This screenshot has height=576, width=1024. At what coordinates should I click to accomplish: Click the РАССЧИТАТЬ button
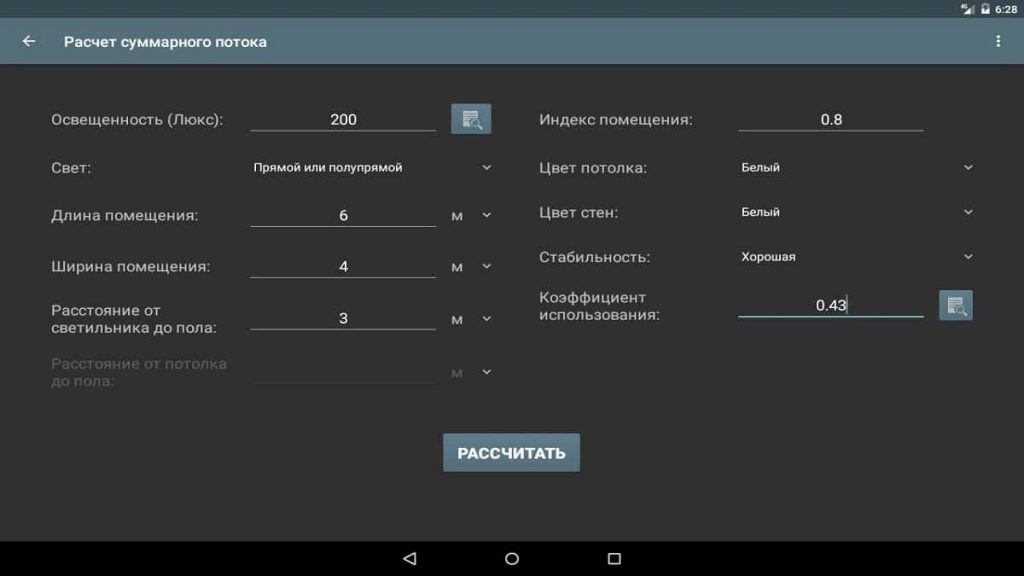point(511,453)
